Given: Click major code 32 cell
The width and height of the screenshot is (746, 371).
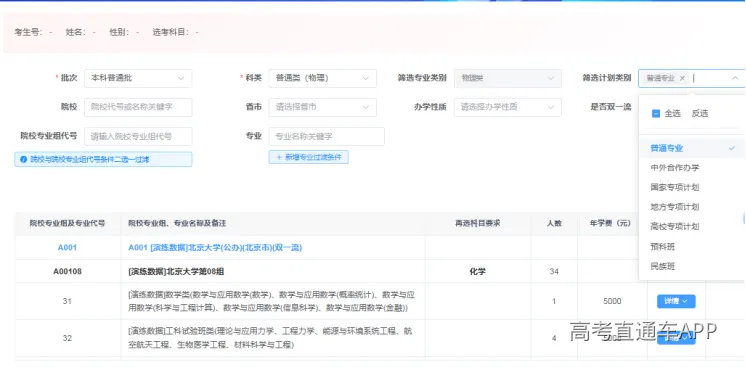Looking at the screenshot, I should pos(67,338).
